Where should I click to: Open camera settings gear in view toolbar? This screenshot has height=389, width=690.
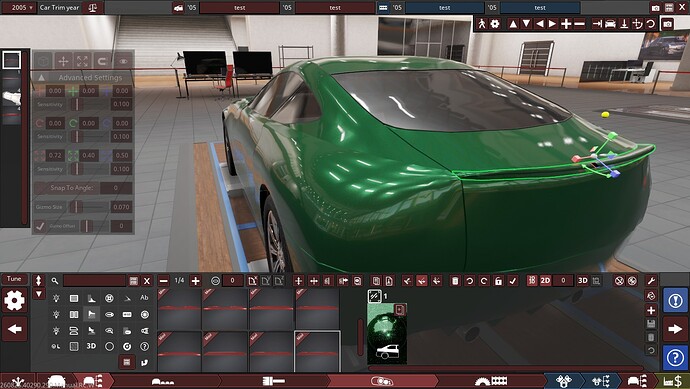pyautogui.click(x=495, y=24)
